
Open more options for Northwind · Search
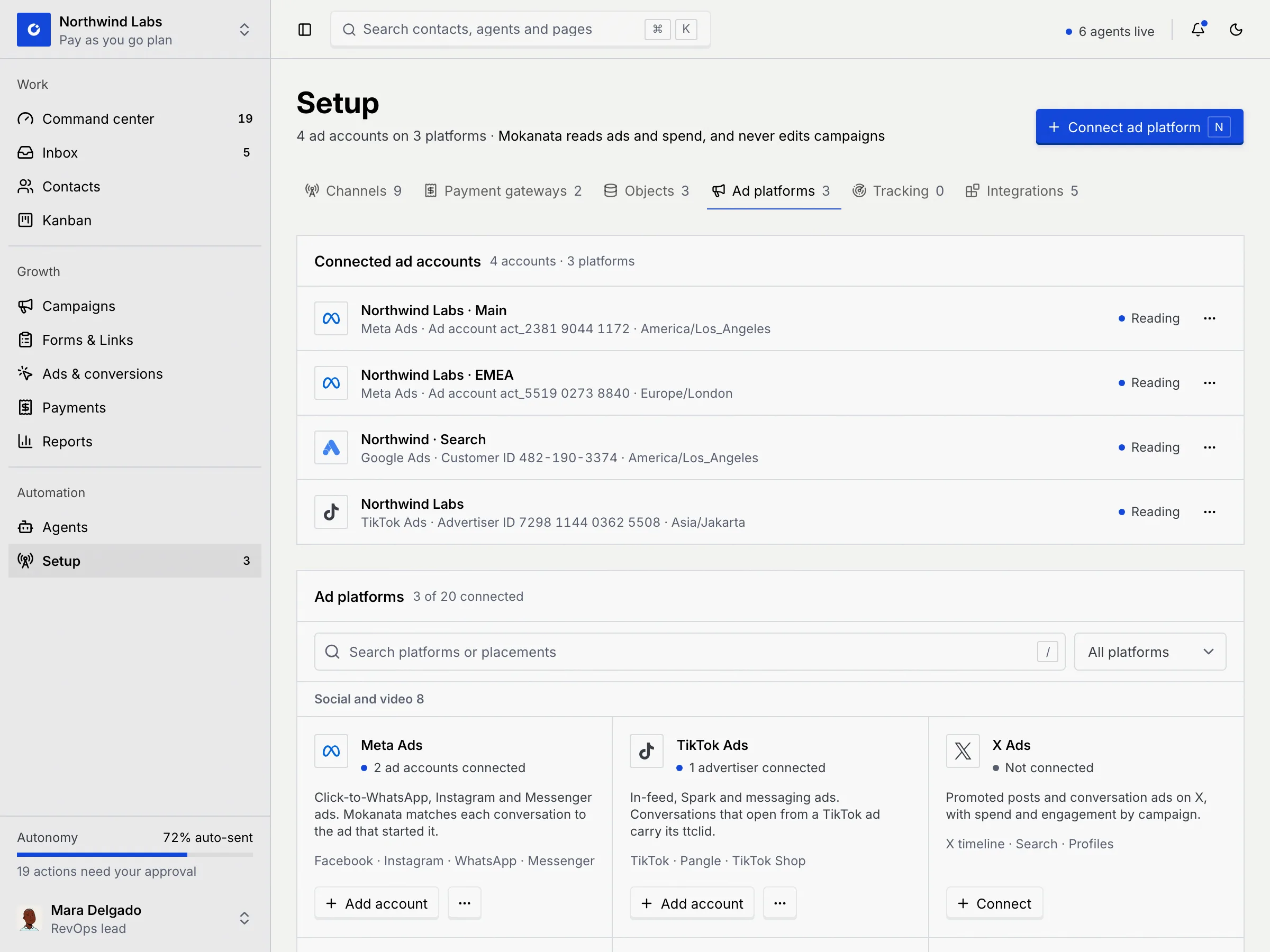1210,447
